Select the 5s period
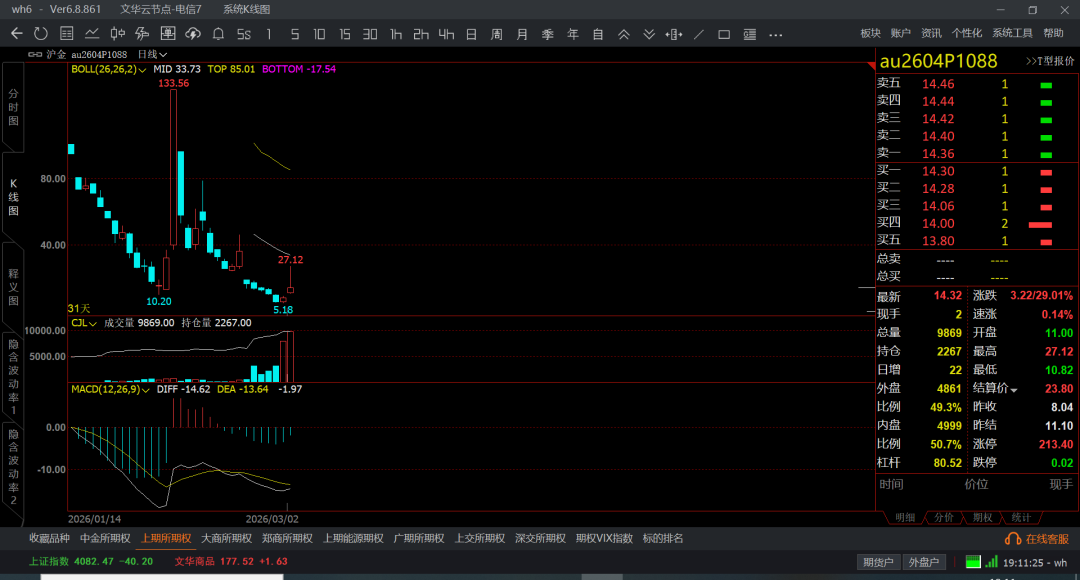Image resolution: width=1080 pixels, height=580 pixels. 244,34
